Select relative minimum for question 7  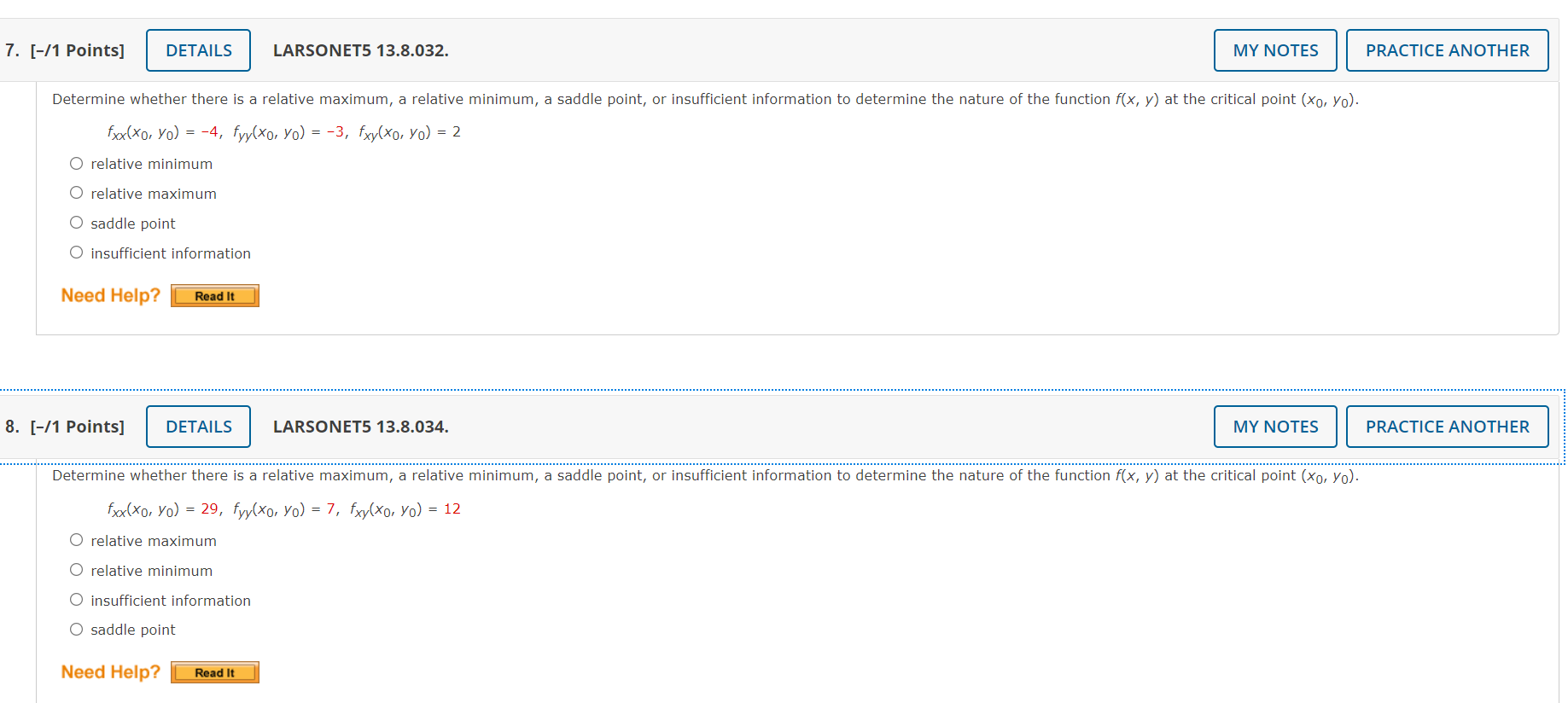coord(77,164)
